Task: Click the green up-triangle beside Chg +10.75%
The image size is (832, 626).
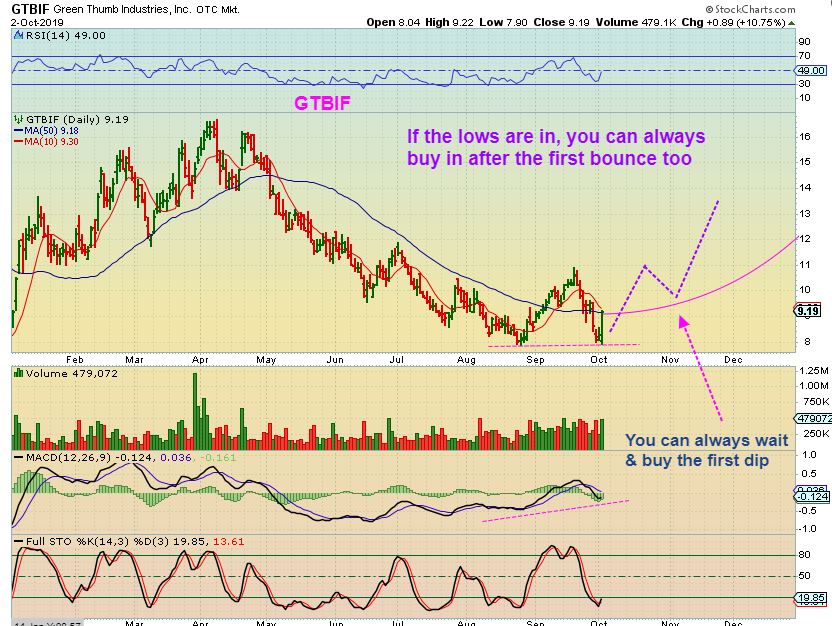Action: point(792,23)
